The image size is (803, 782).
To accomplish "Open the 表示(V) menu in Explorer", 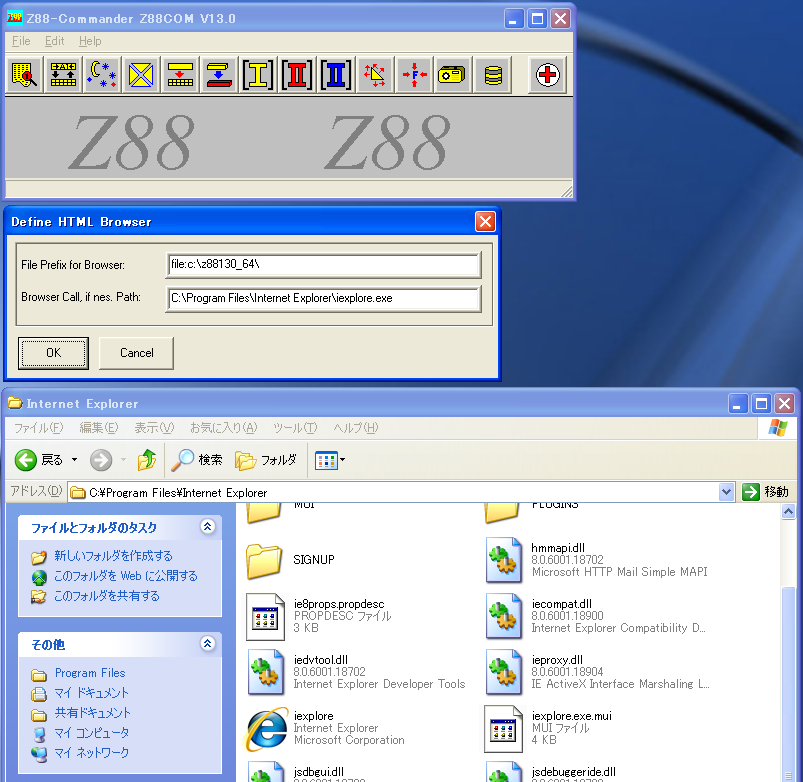I will [x=154, y=428].
